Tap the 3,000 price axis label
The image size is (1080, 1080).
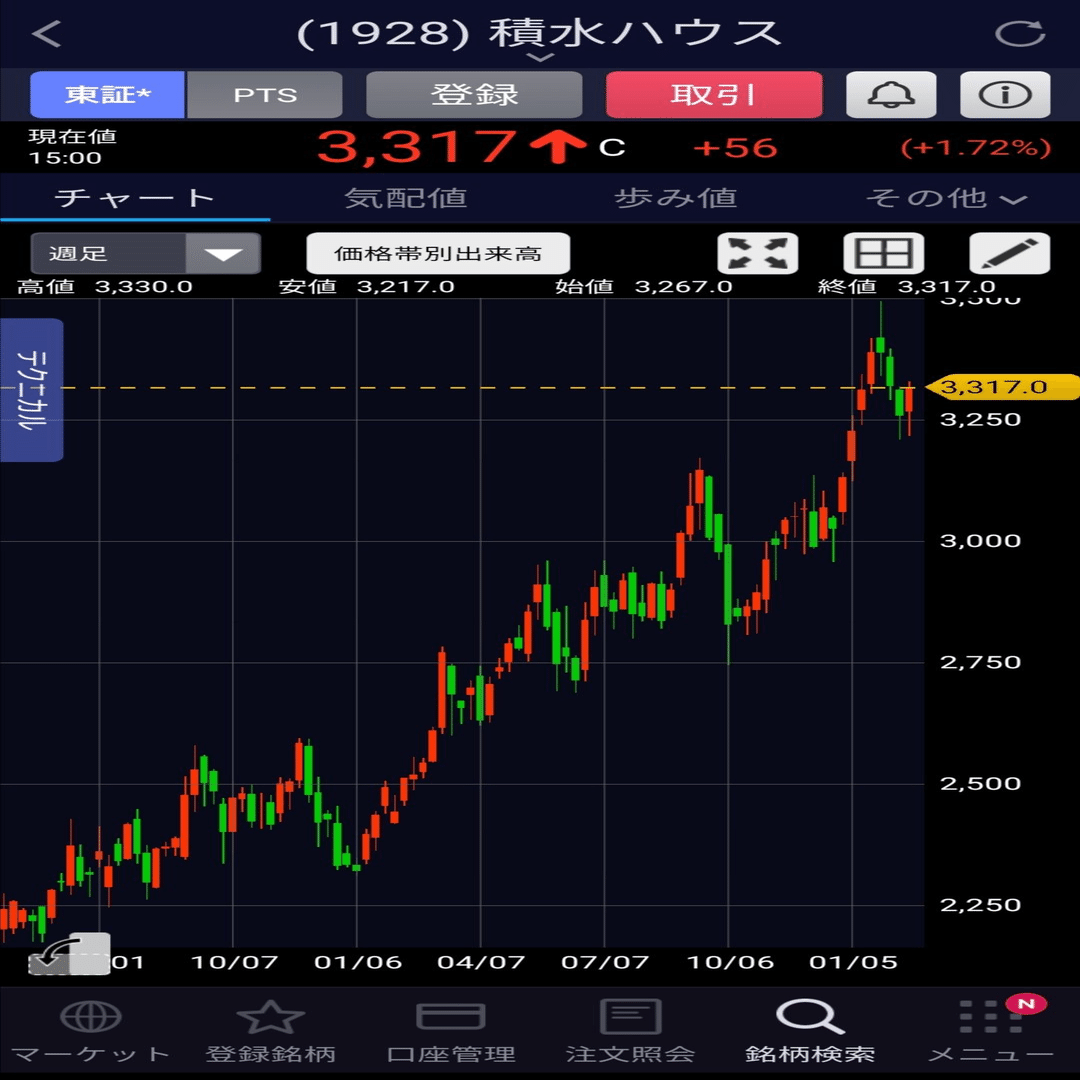pos(980,541)
